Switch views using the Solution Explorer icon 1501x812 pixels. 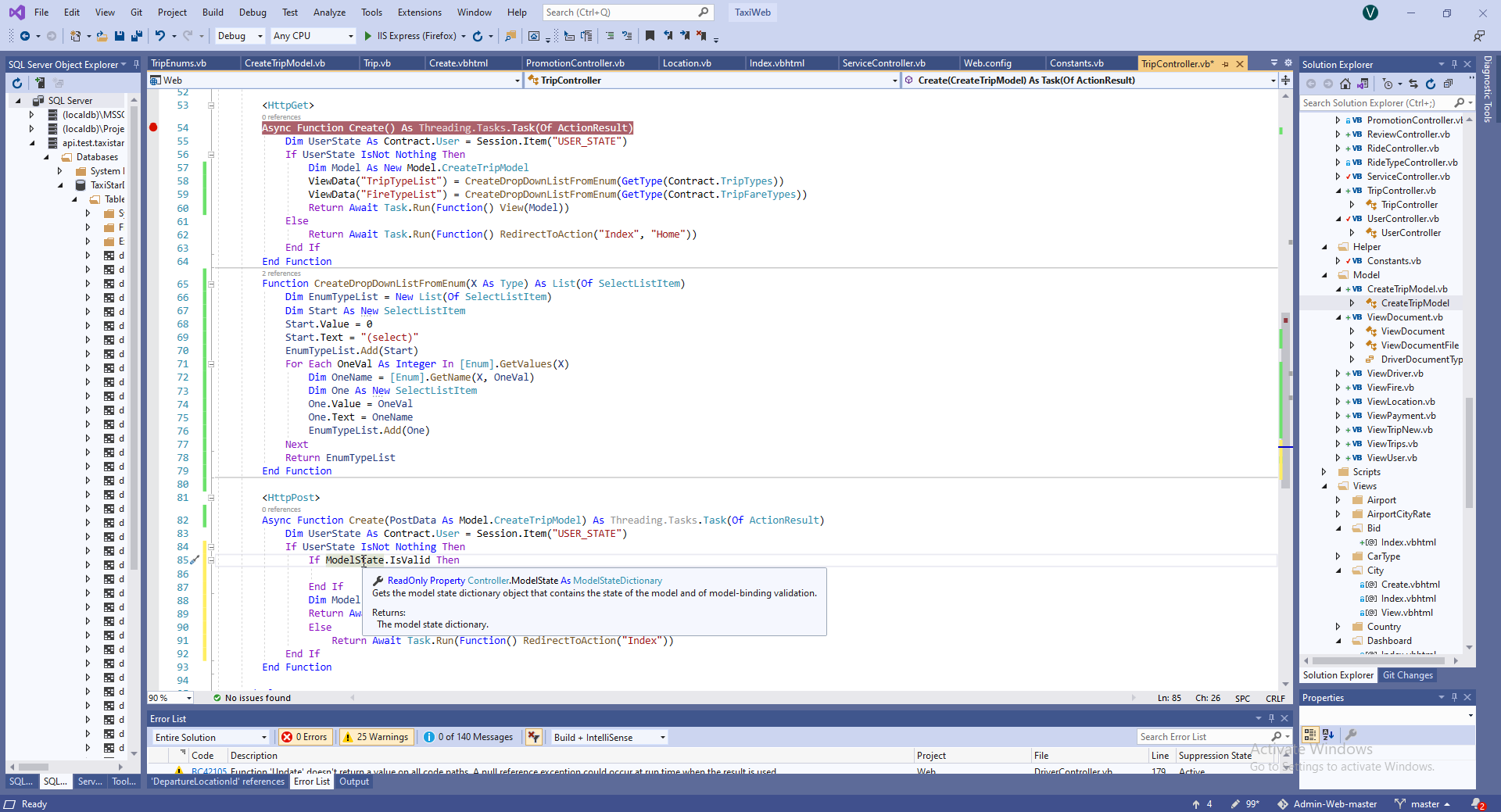point(1363,84)
